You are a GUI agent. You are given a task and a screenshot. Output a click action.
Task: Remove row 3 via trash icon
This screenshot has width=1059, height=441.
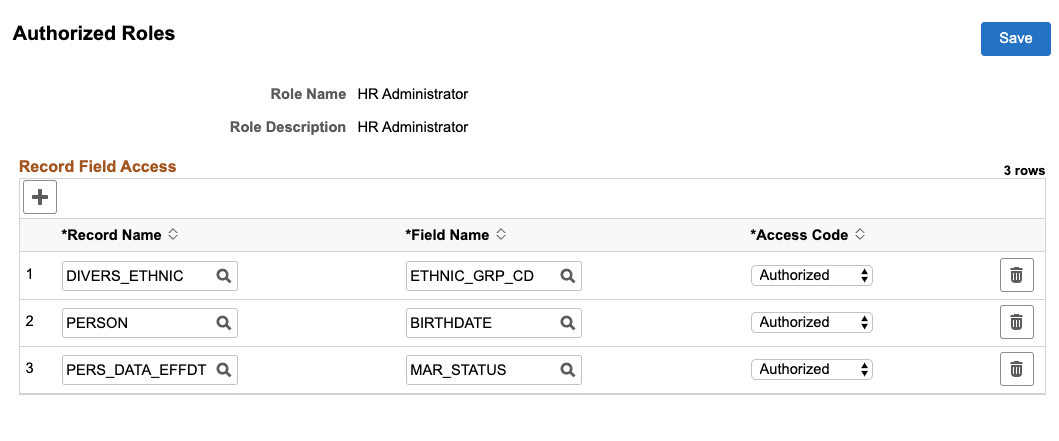tap(1016, 369)
